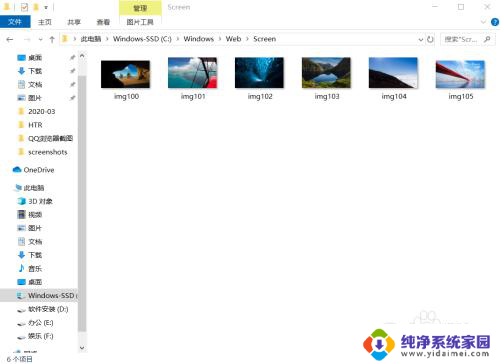500x364 pixels.
Task: Open 音乐 under 此电脑
Action: pyautogui.click(x=35, y=269)
